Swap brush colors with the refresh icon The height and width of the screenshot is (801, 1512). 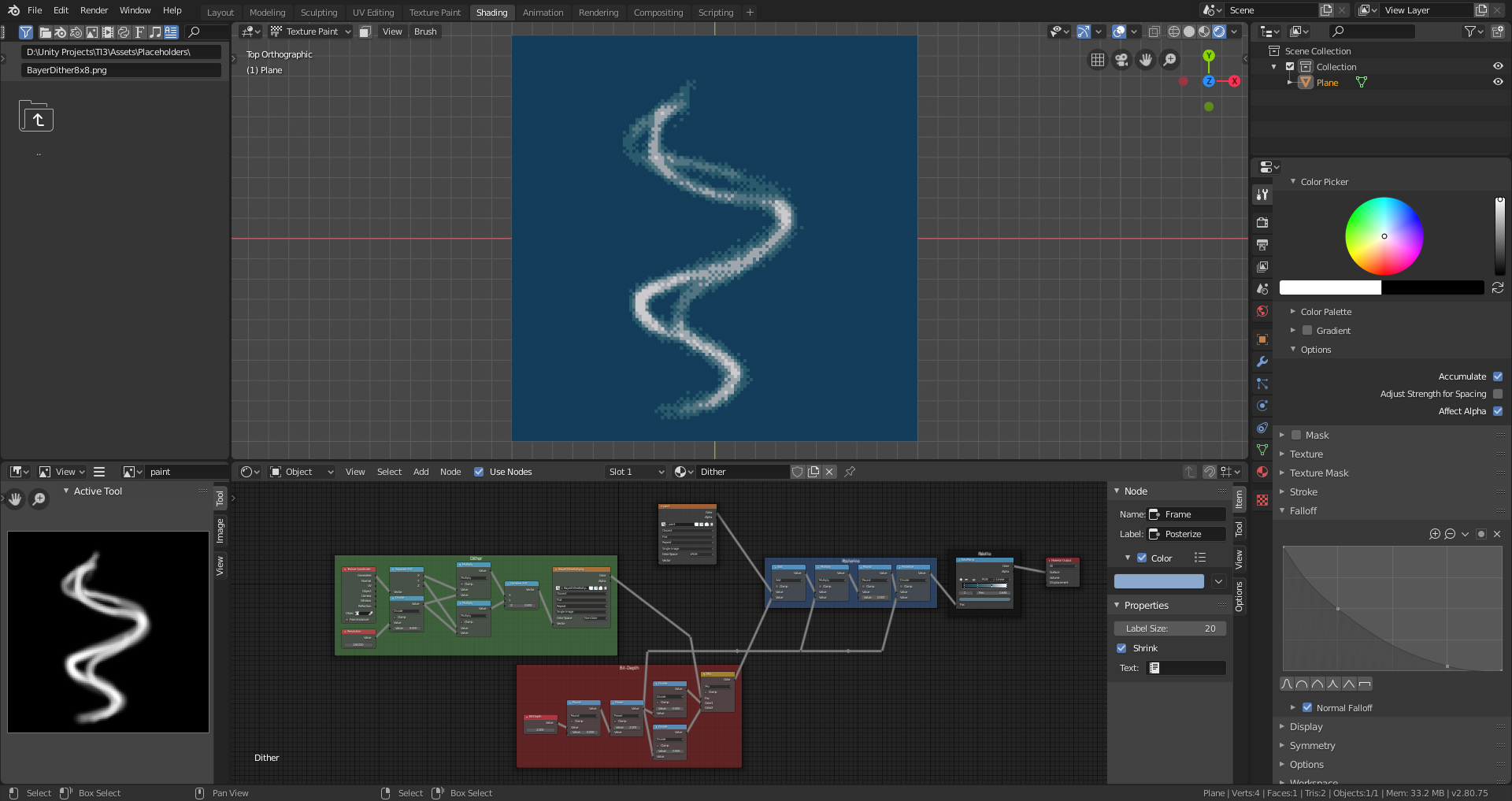(x=1498, y=288)
